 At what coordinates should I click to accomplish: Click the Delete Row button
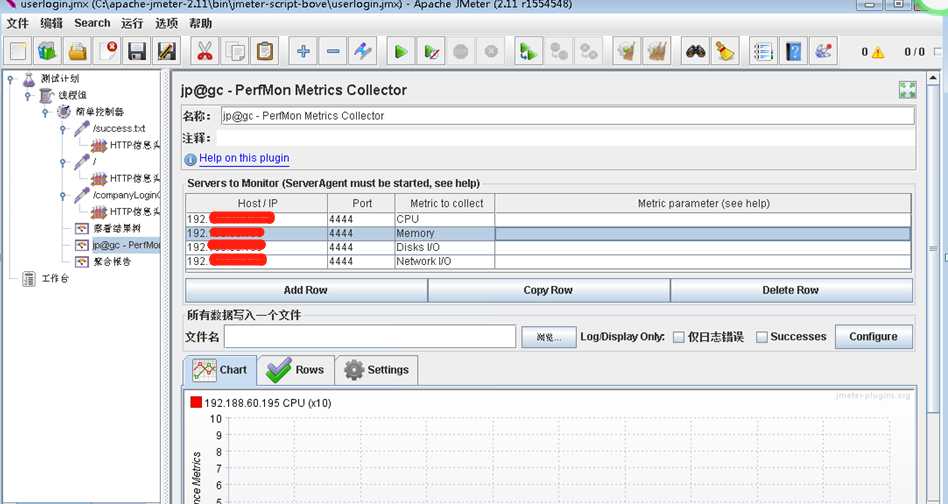tap(791, 290)
